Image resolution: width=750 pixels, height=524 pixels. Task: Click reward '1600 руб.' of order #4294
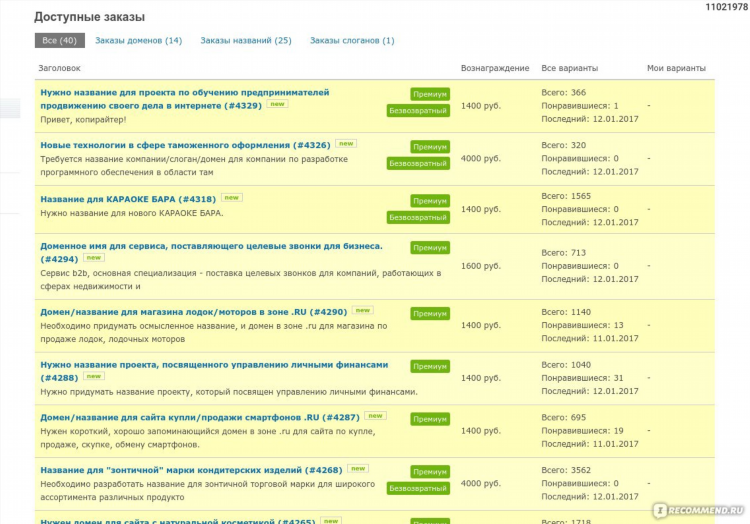(x=481, y=266)
